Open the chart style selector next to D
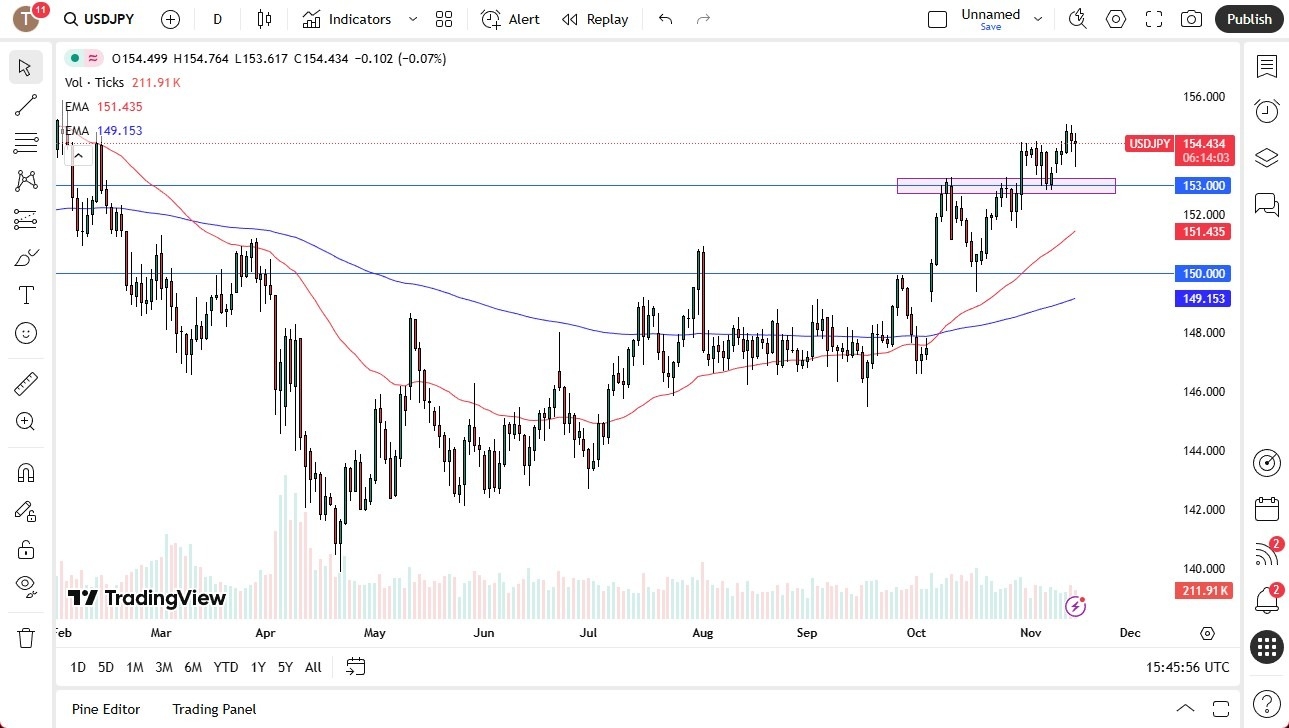1289x728 pixels. pos(263,18)
